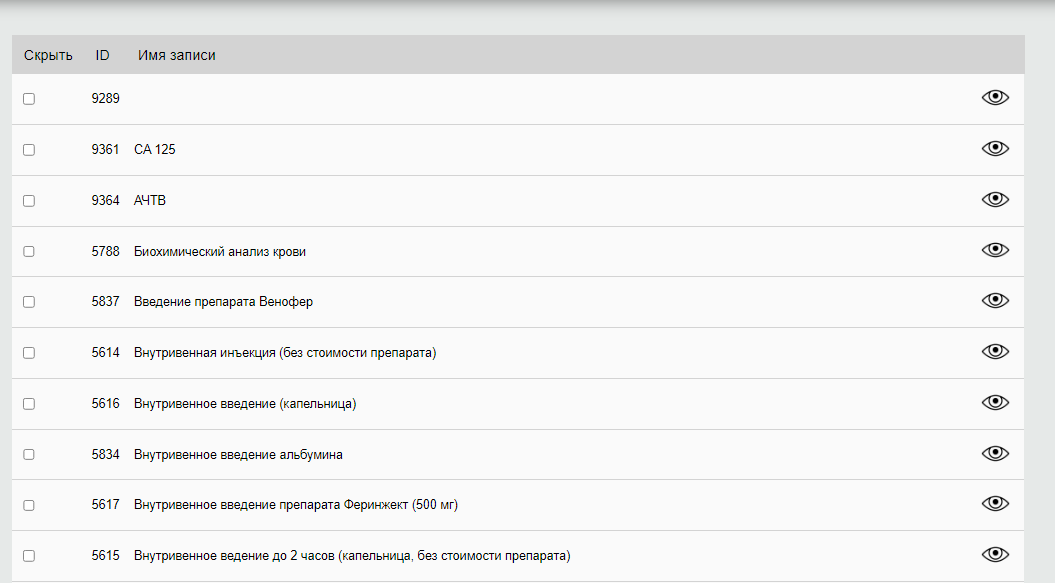
Task: Select checkbox for Биохимический анализ крови
Action: coord(29,252)
